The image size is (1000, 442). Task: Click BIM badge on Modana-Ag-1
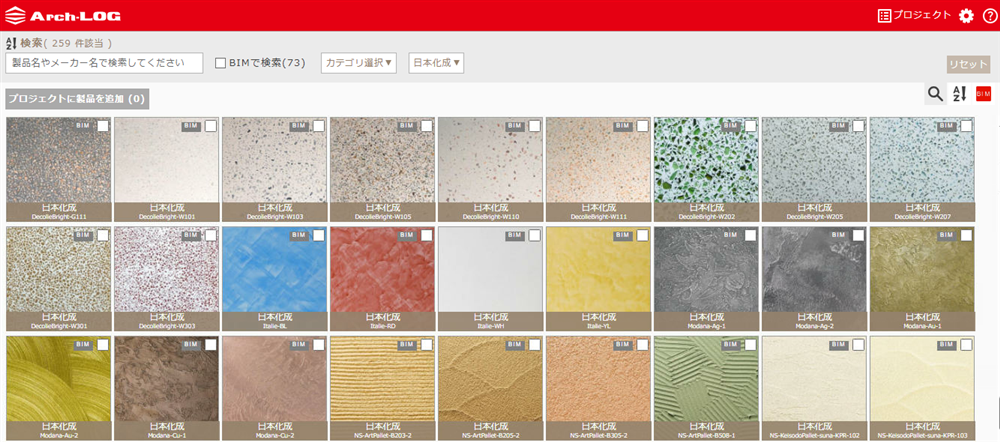tap(731, 235)
